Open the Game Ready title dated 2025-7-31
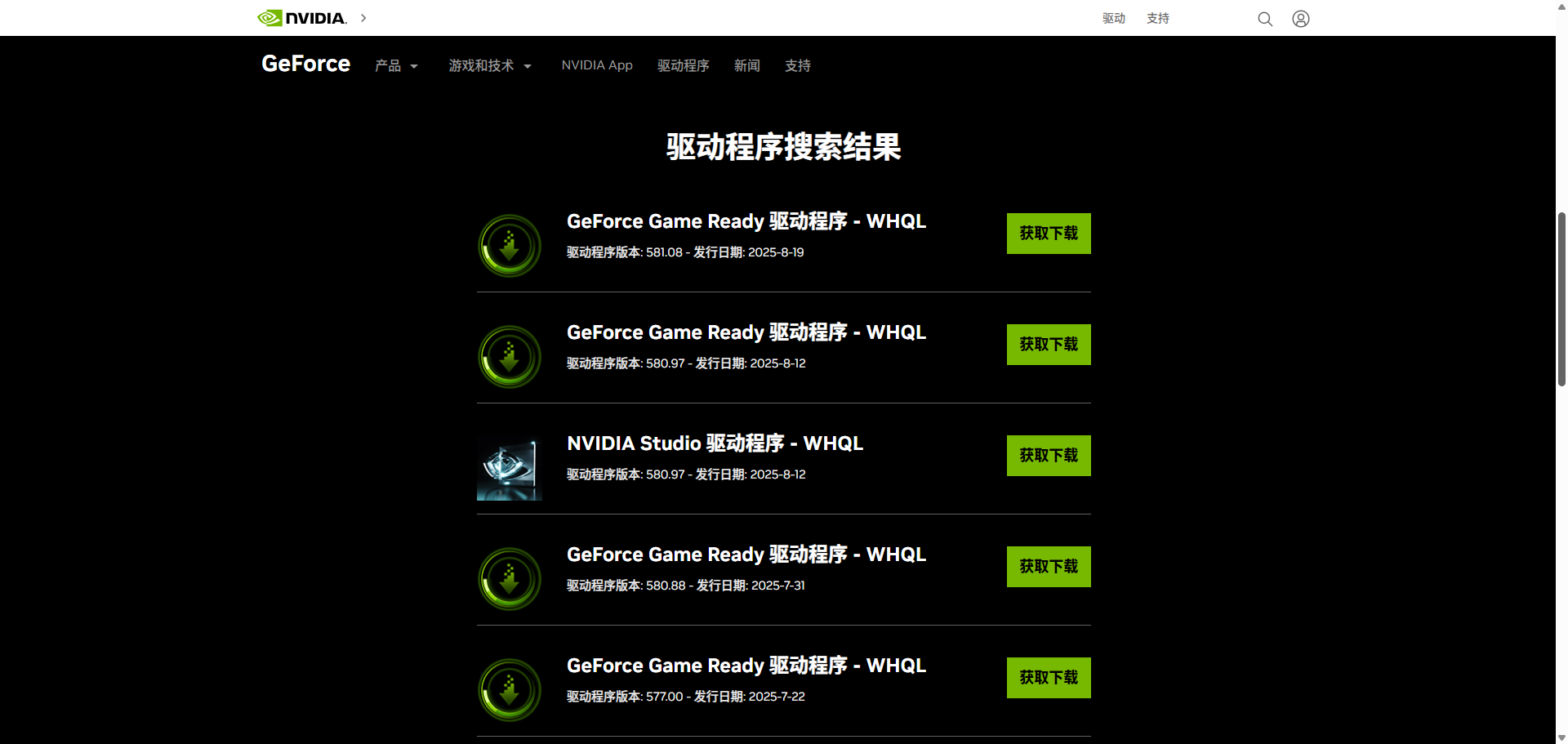Screen dimensions: 1568x744 coord(746,555)
